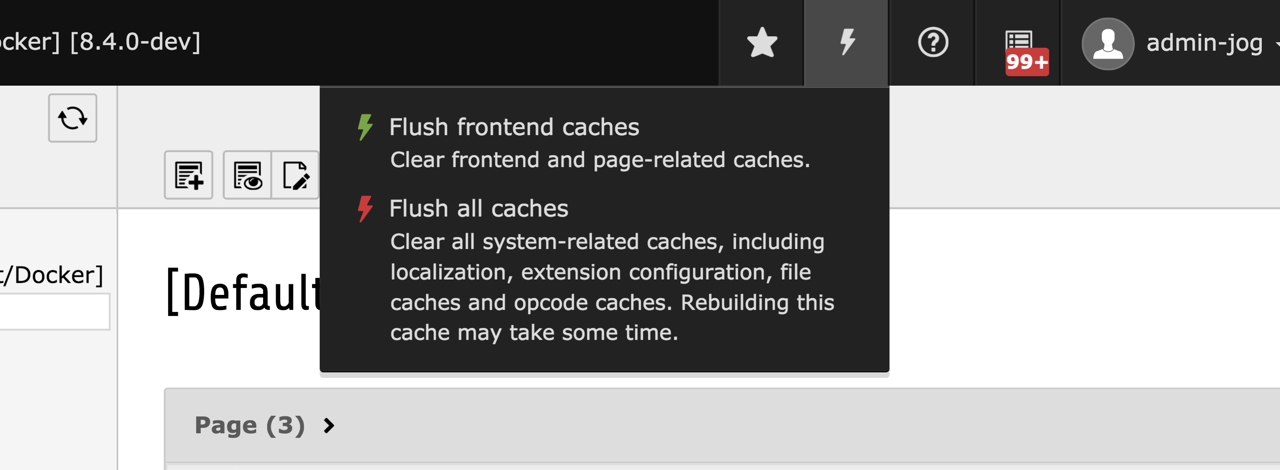Click the edit page properties pencil icon

[295, 175]
